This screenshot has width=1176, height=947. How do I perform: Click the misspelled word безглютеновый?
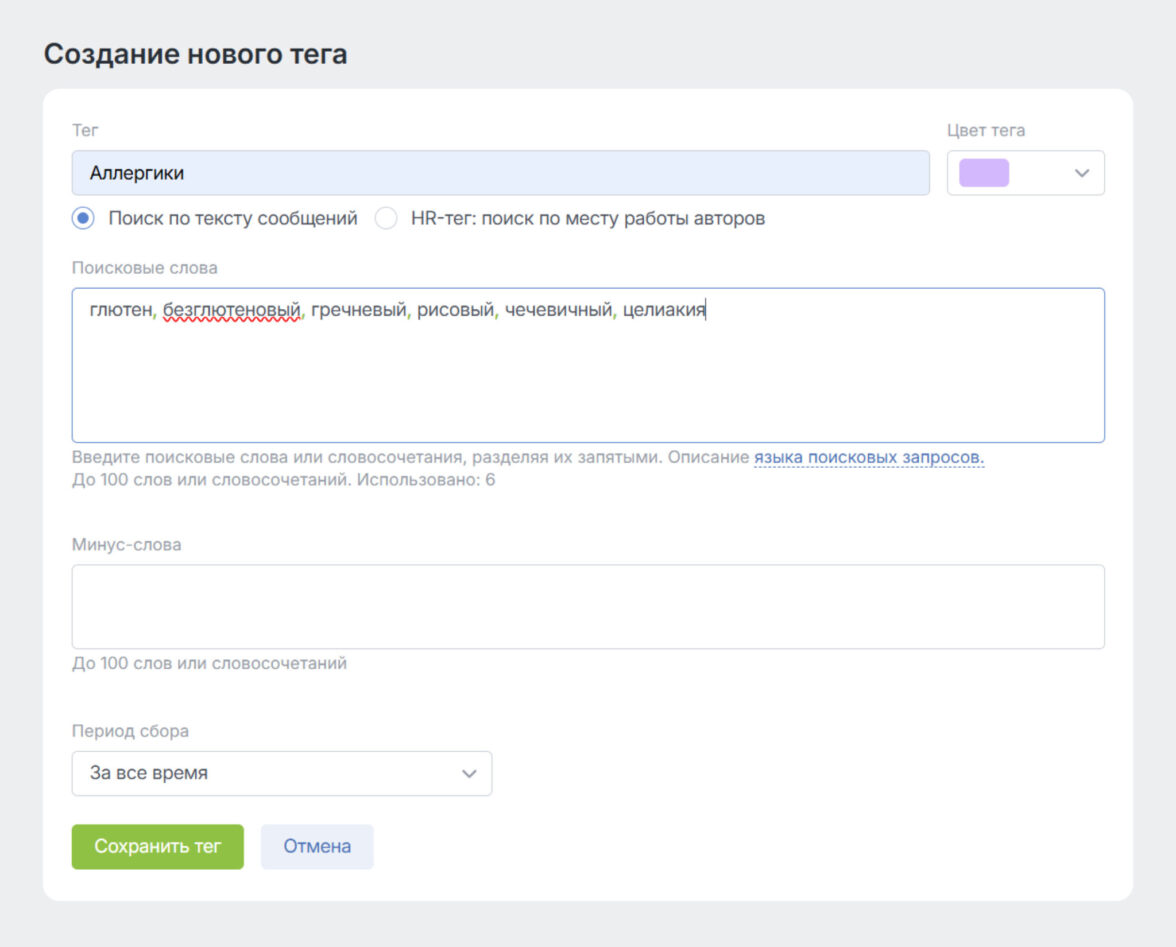click(232, 311)
